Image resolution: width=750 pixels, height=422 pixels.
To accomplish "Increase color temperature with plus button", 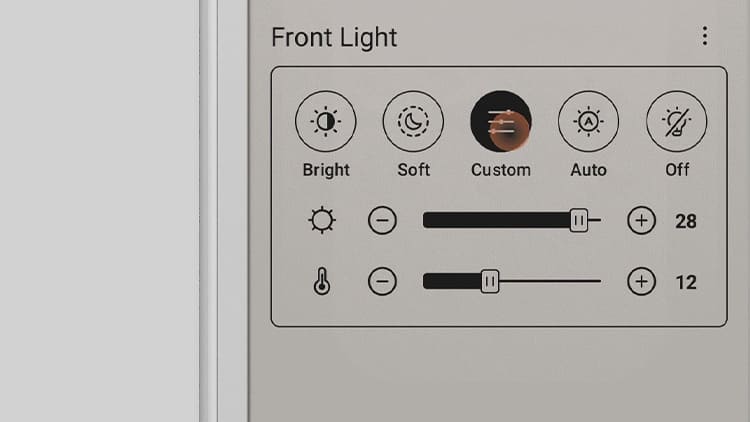I will click(641, 282).
